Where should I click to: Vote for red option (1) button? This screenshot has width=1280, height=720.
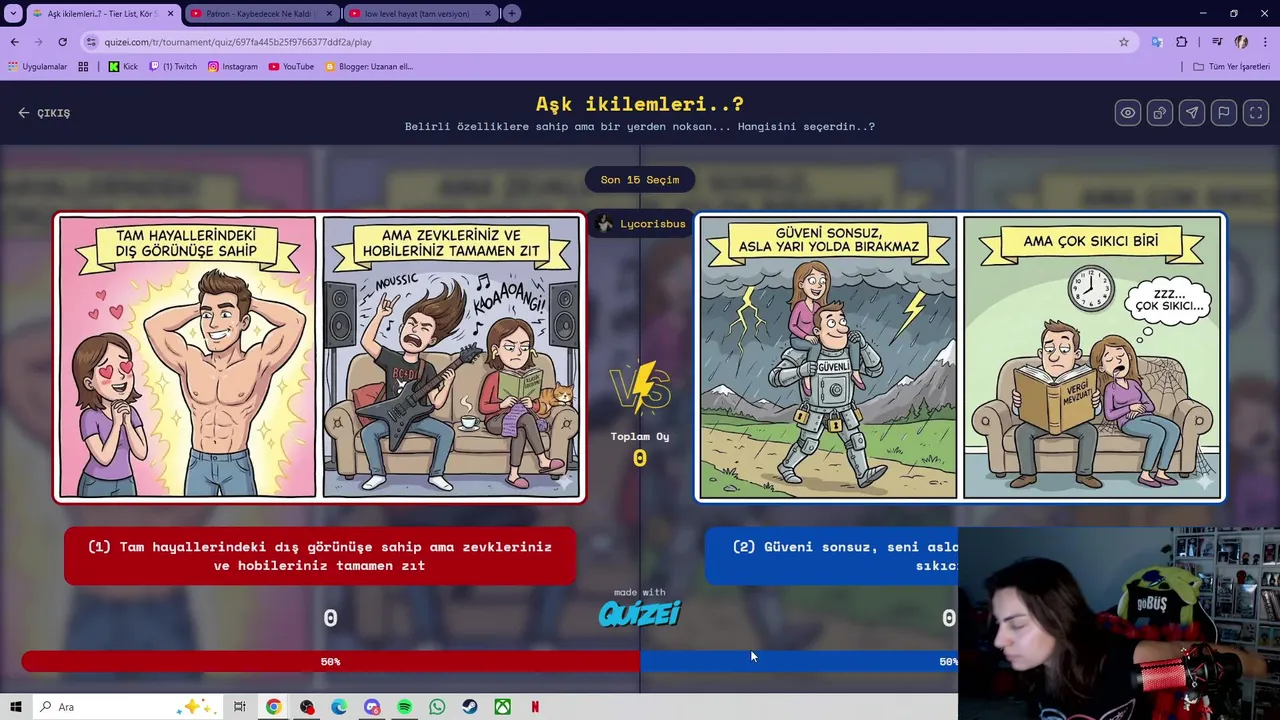[x=320, y=556]
